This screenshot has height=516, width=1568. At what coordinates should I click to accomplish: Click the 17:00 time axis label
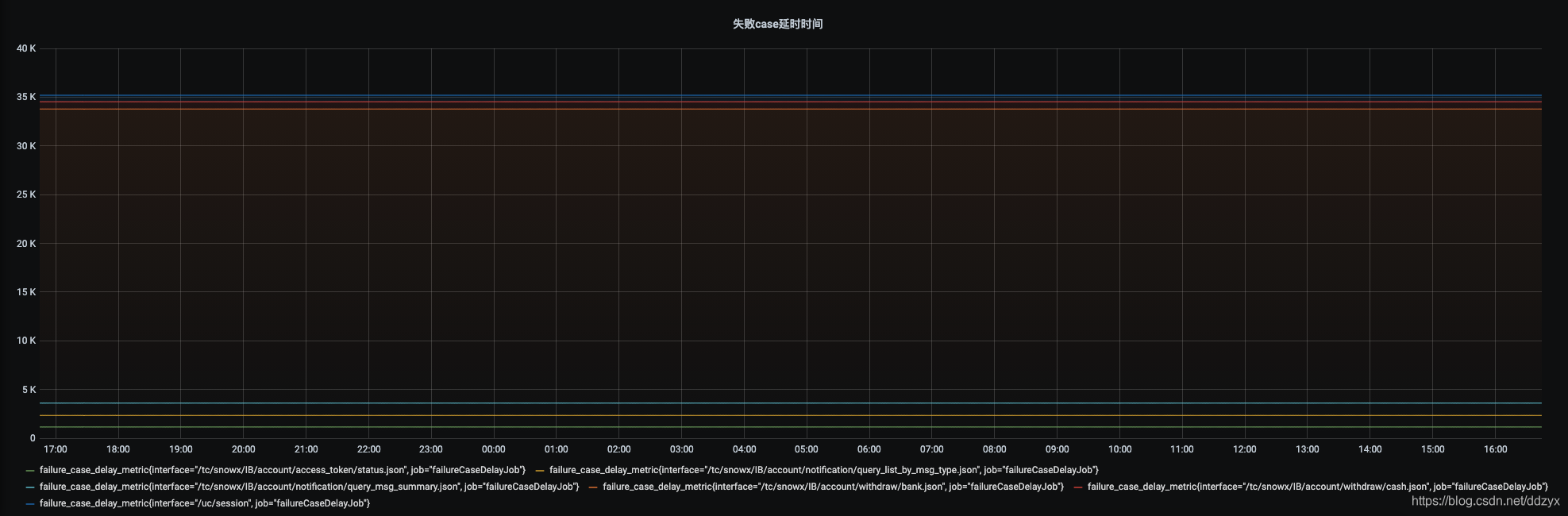[x=56, y=449]
